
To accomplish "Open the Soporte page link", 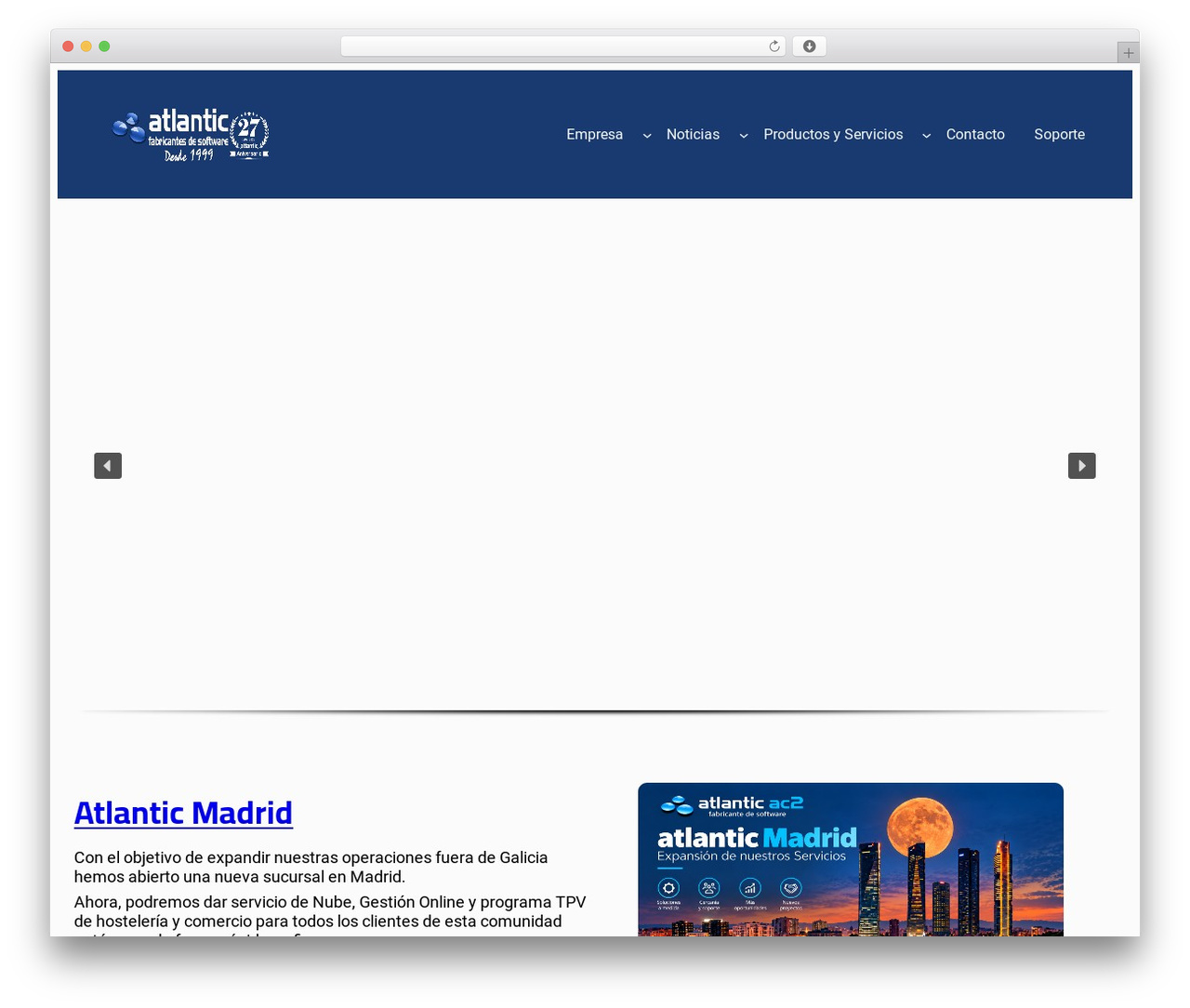I will tap(1060, 134).
